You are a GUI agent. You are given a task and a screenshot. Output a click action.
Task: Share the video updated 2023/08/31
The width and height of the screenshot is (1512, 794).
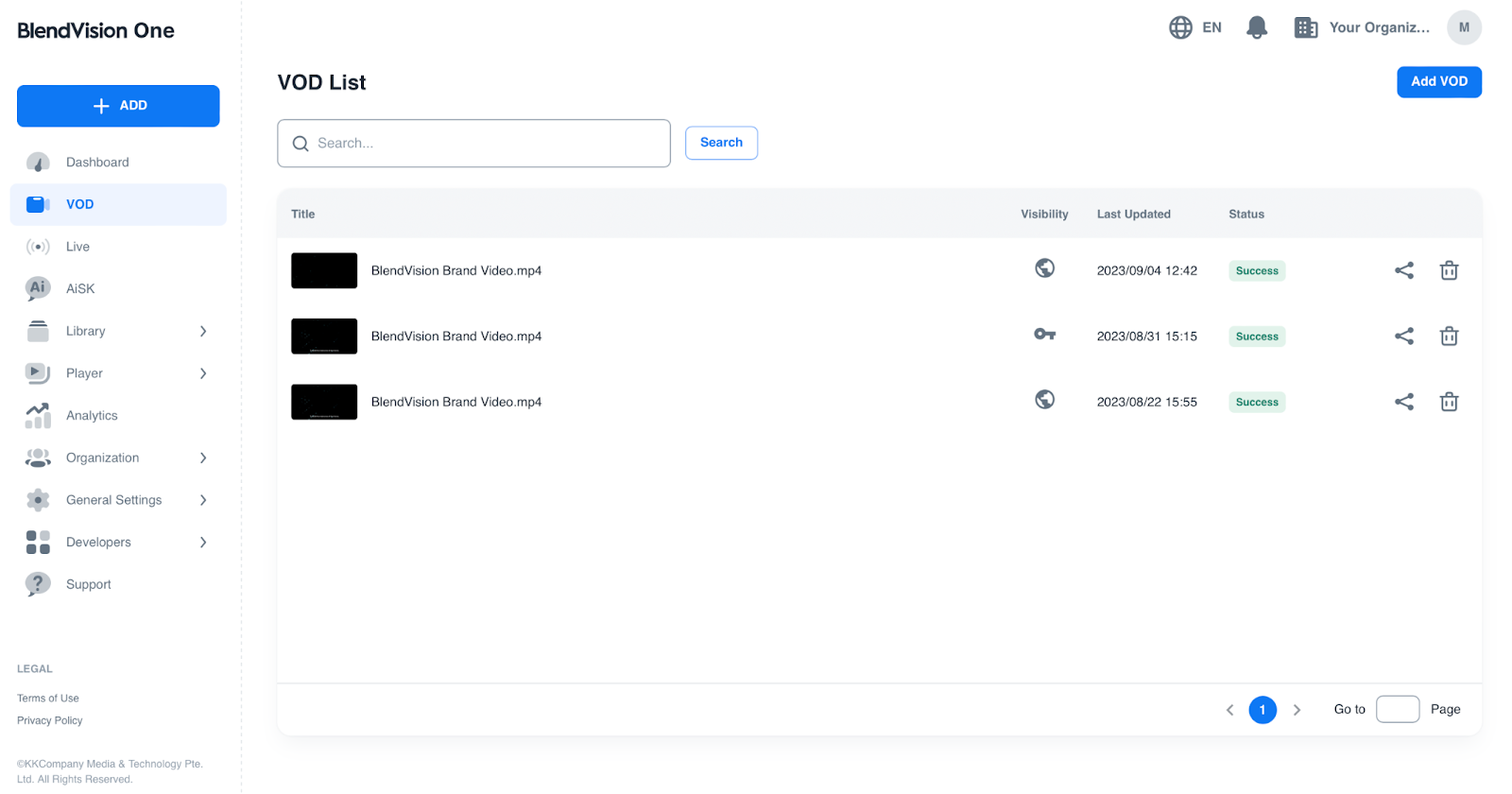point(1403,337)
